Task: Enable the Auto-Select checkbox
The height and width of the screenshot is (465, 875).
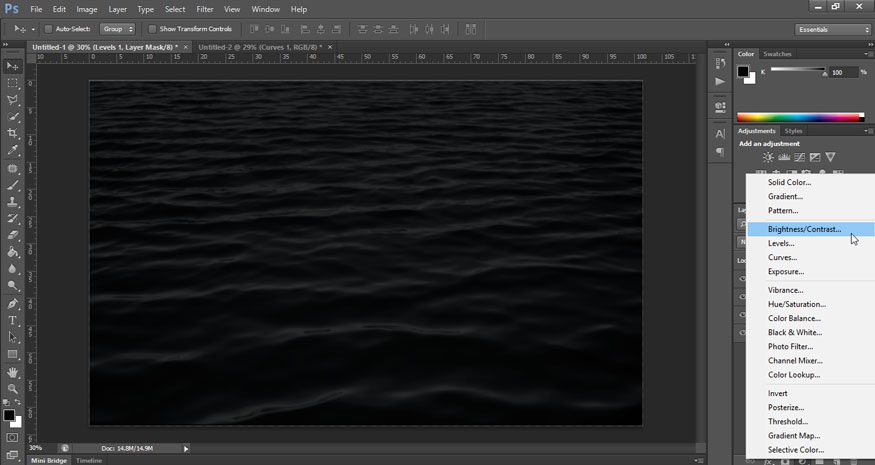Action: pos(48,29)
